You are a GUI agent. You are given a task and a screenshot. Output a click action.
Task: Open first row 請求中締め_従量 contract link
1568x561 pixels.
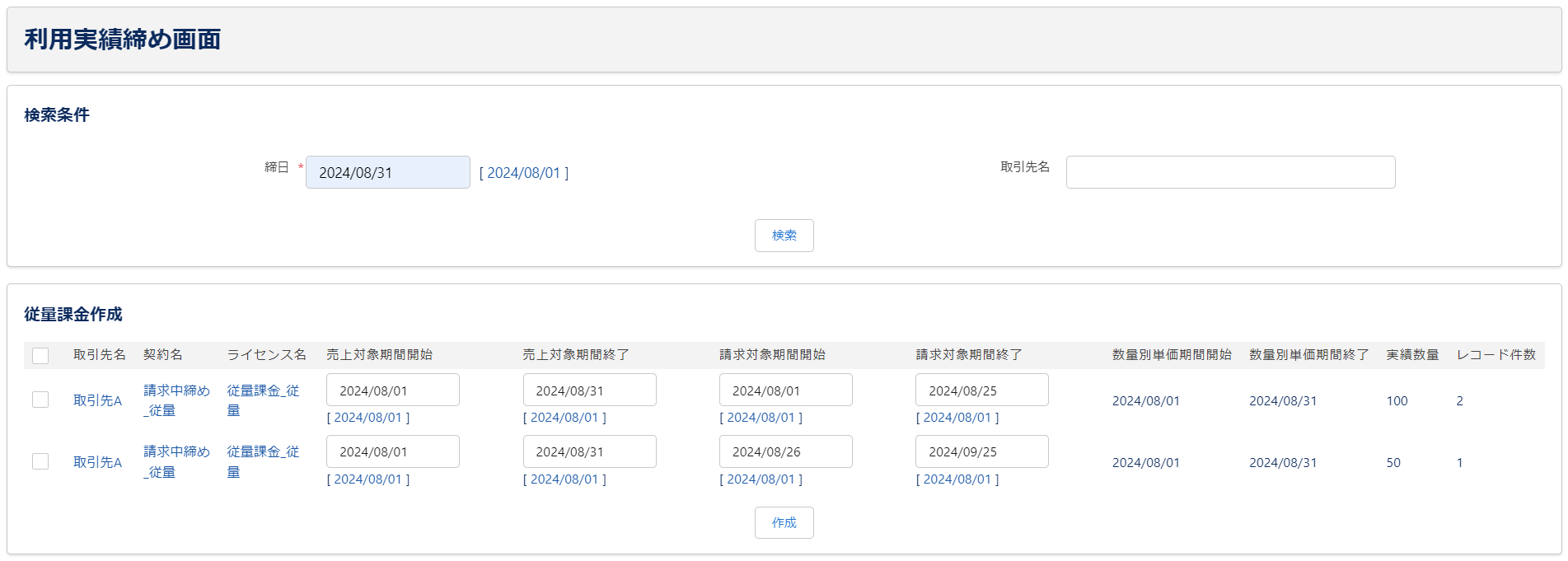pyautogui.click(x=176, y=400)
